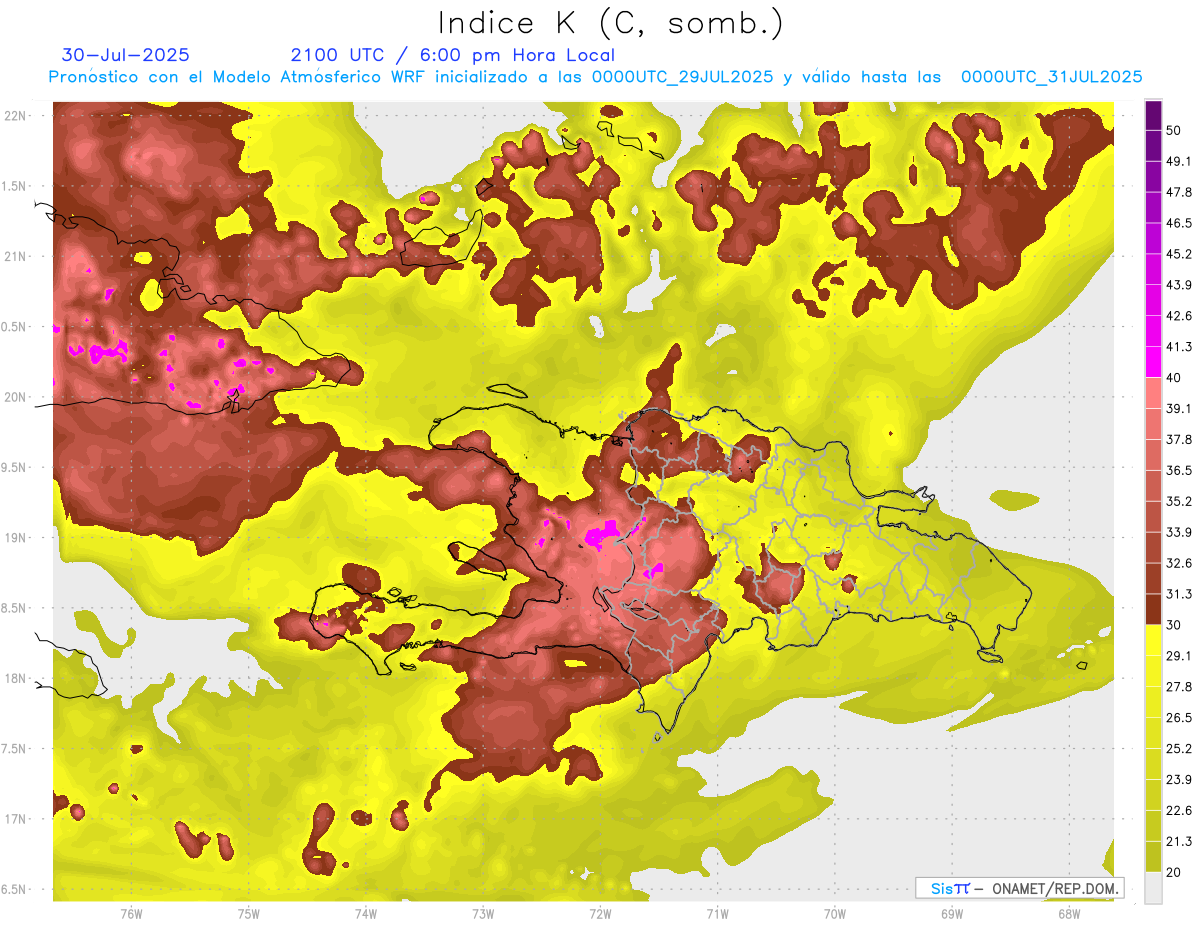Click the legend value '21.3'
The image size is (1200, 927).
[1179, 841]
